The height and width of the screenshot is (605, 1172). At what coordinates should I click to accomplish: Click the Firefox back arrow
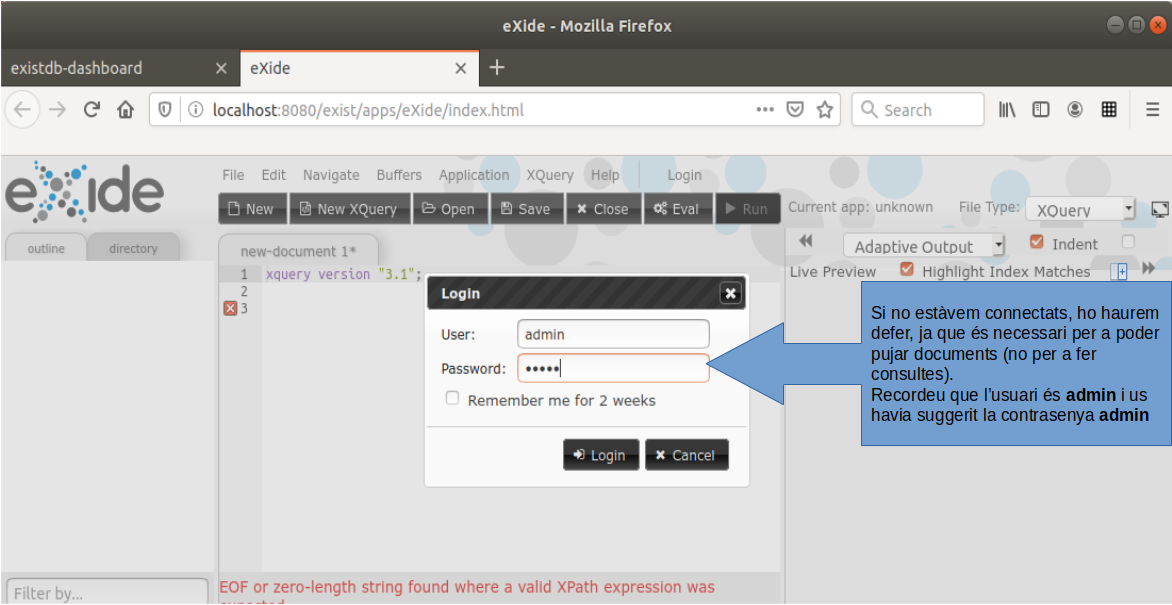[22, 110]
